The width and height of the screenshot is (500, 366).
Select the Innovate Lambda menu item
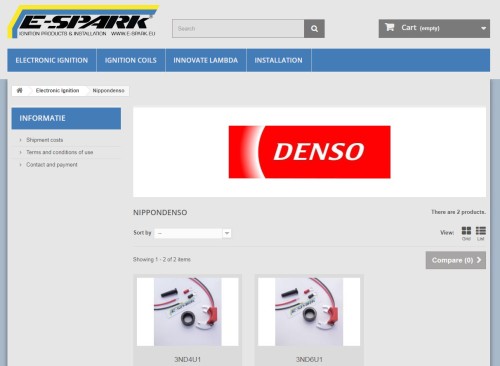[206, 60]
